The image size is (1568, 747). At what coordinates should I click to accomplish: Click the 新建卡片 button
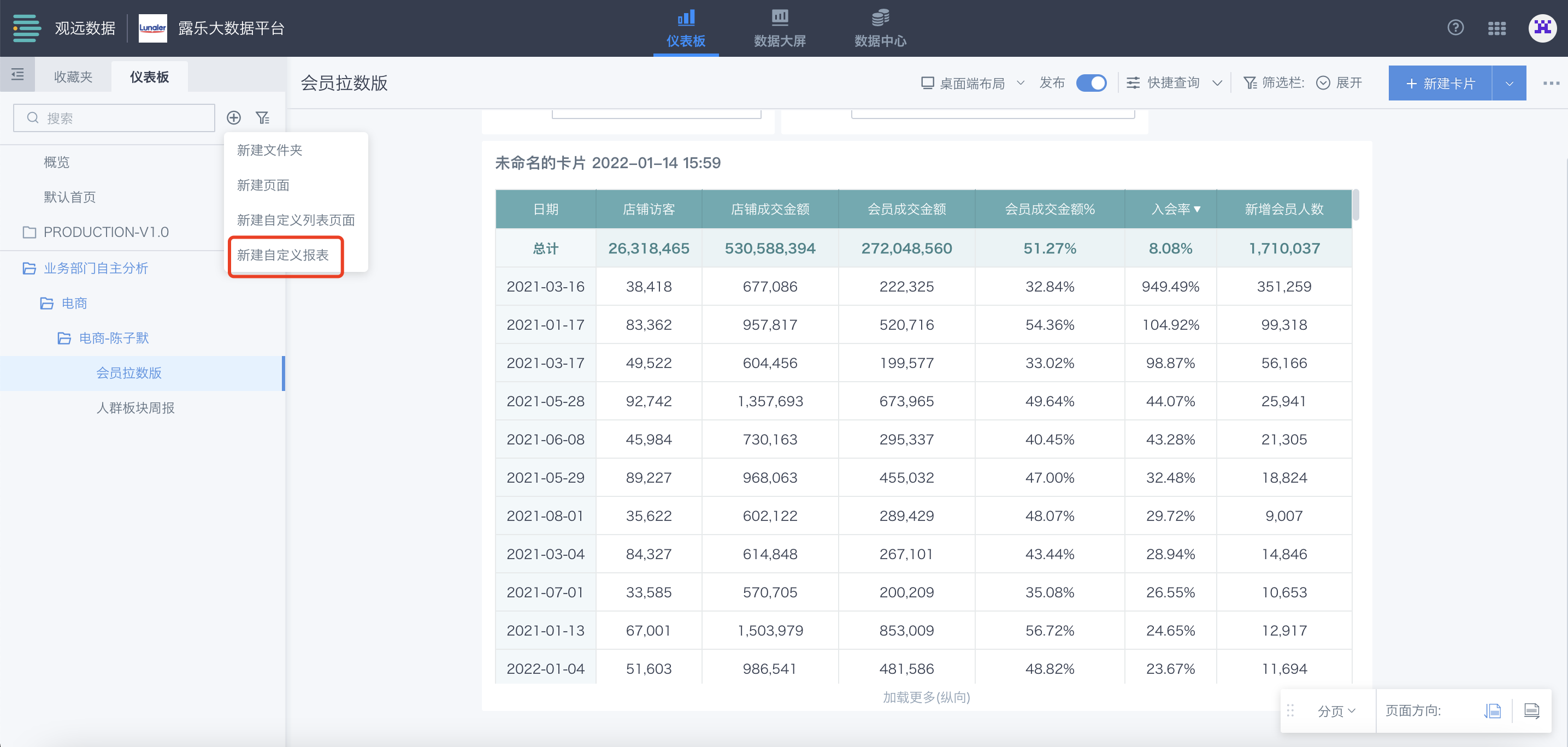(1440, 84)
